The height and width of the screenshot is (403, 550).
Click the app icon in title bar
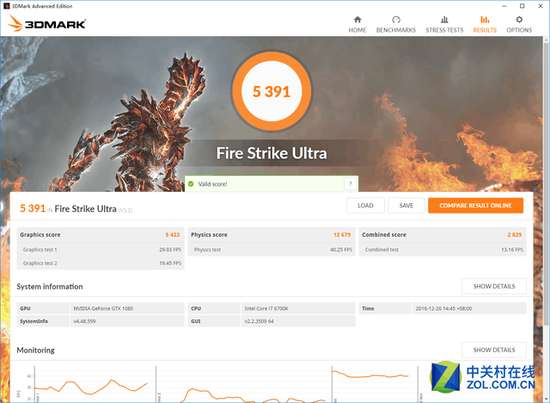pyautogui.click(x=7, y=6)
